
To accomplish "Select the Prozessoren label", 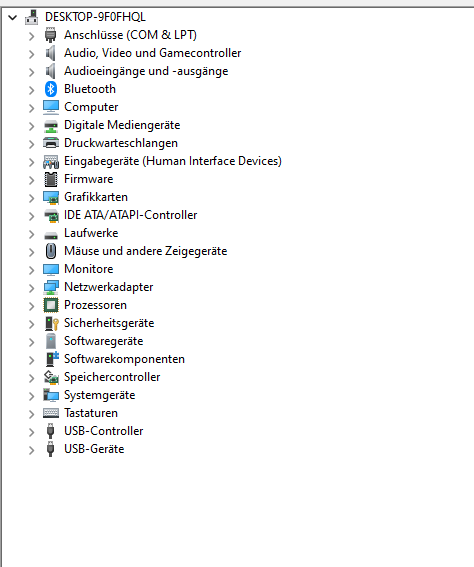I will tap(95, 305).
